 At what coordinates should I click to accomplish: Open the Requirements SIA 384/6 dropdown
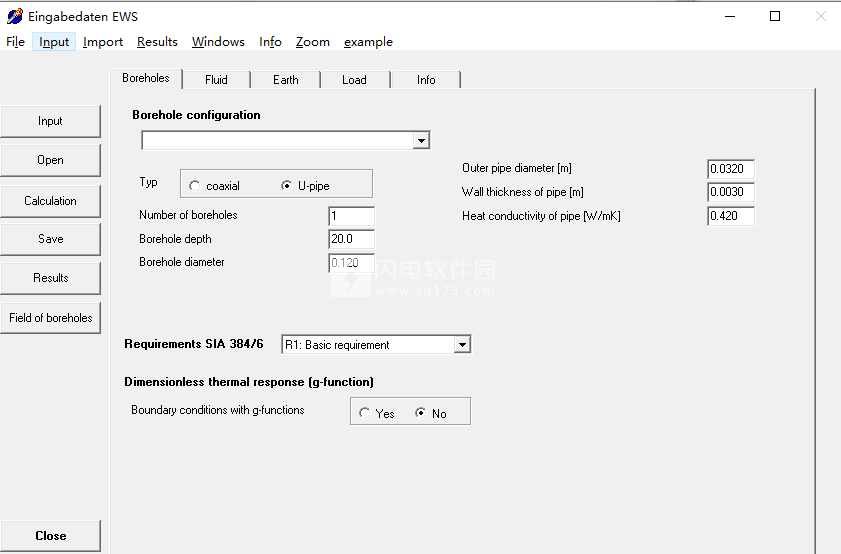point(462,344)
